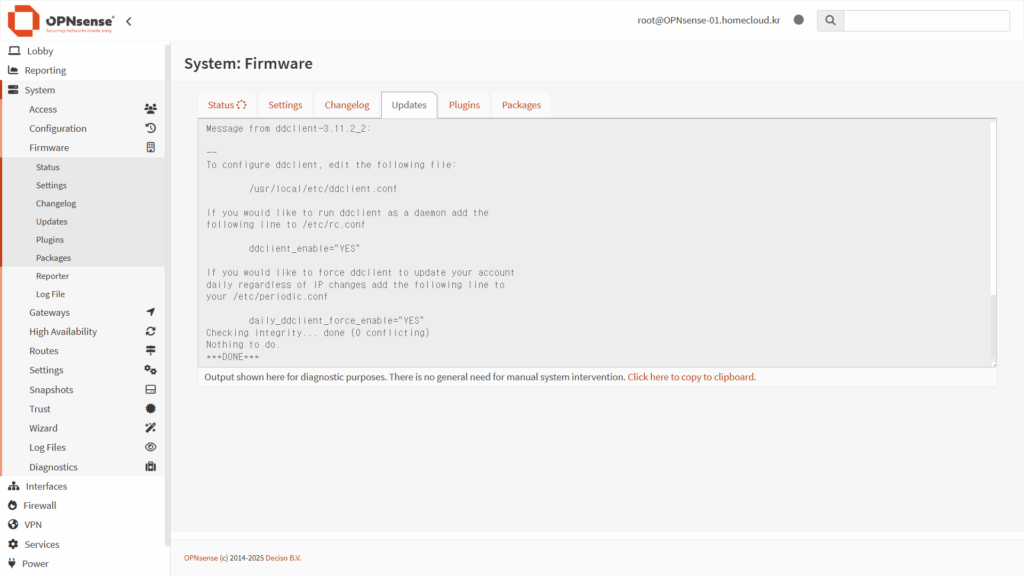Switch to the Changelog tab
Viewport: 1024px width, 576px height.
[x=347, y=105]
